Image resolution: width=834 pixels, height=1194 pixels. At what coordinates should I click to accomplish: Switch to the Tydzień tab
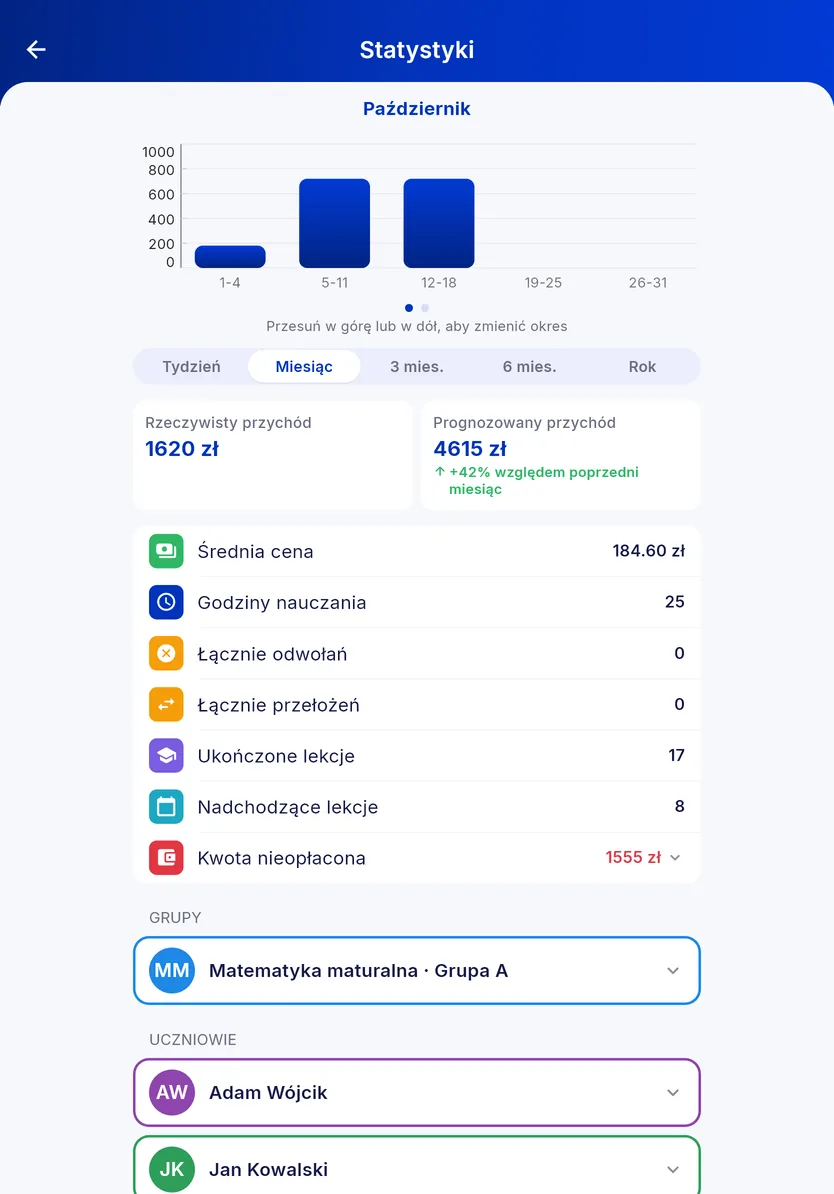191,366
